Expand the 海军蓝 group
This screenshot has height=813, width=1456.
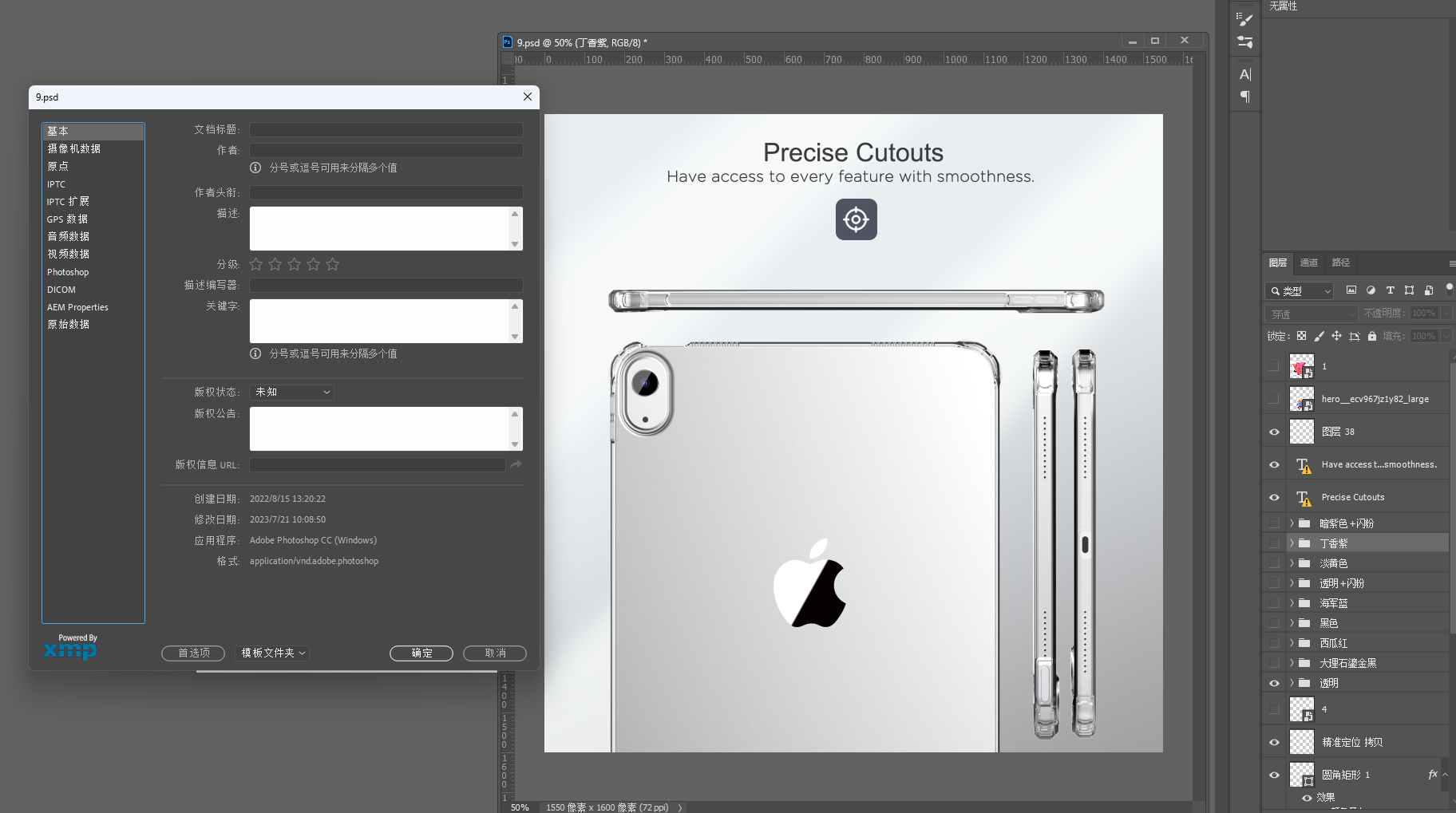1292,603
